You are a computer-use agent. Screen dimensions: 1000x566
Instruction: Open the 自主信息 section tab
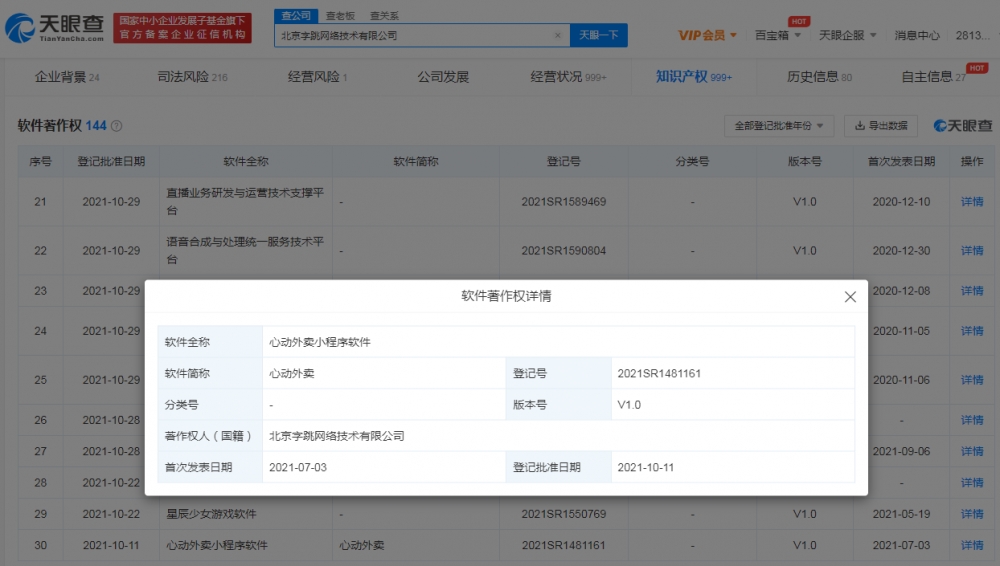[x=933, y=77]
